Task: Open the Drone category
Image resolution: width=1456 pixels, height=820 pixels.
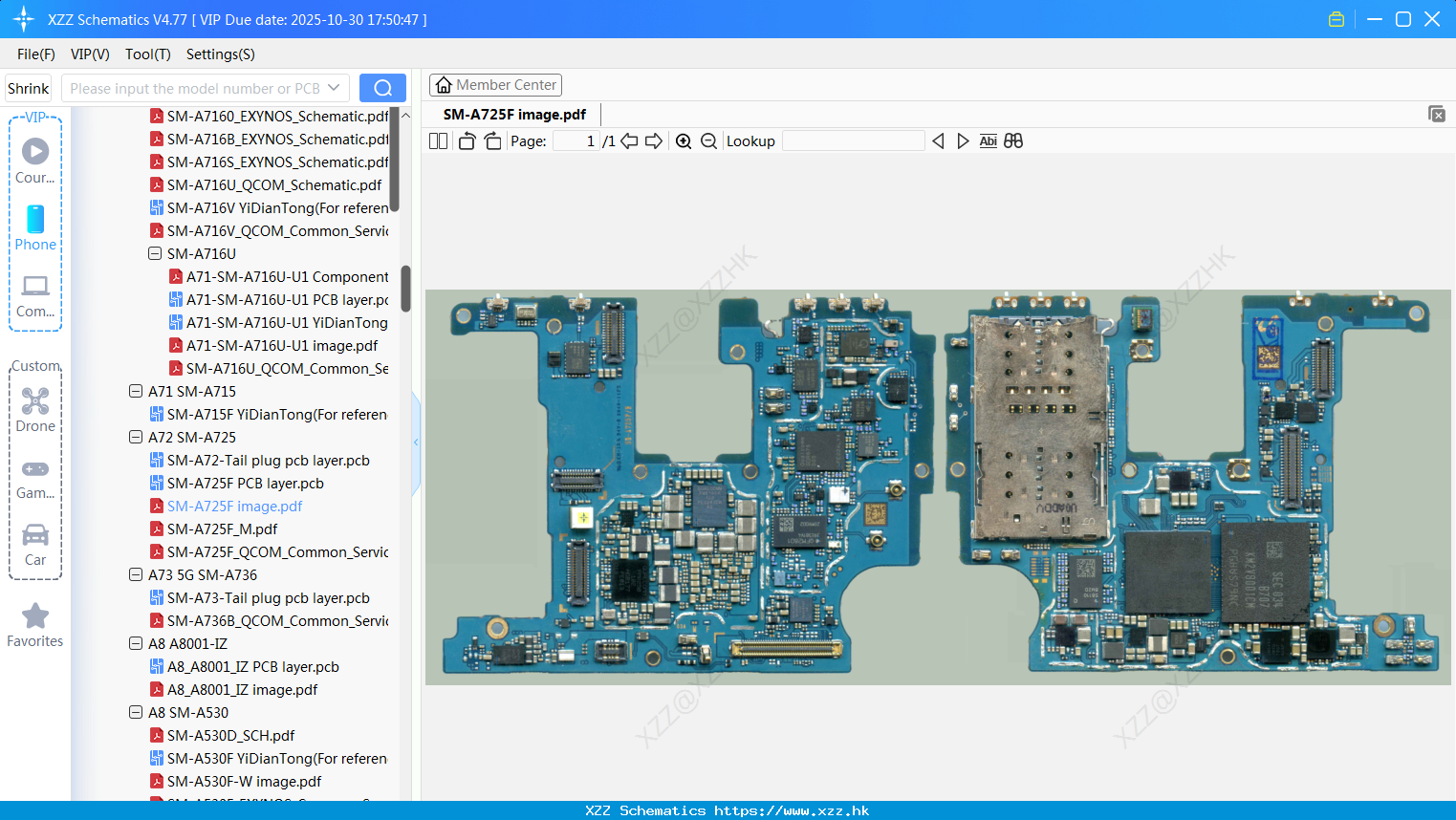Action: point(35,410)
